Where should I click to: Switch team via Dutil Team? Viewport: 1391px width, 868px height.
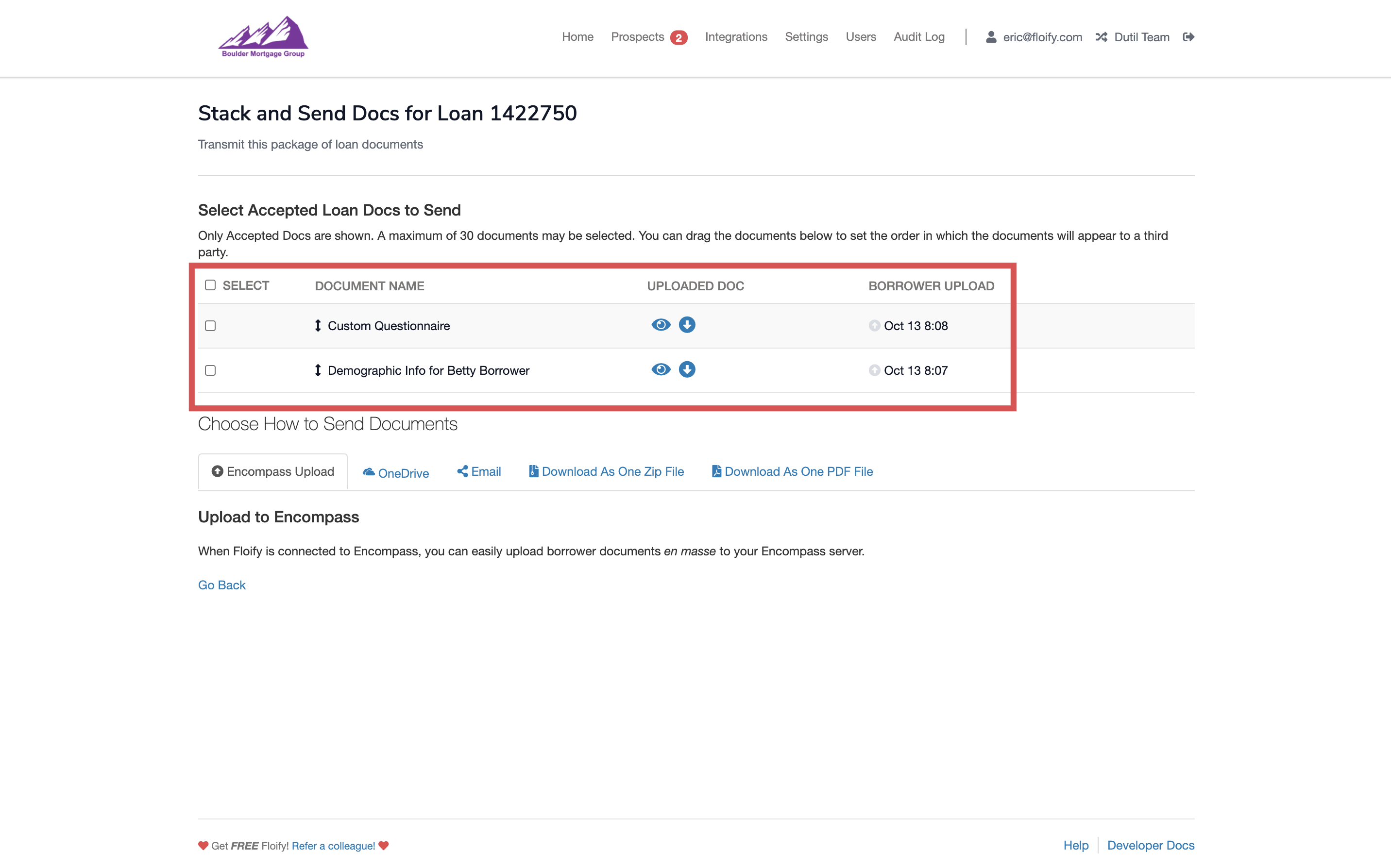[1142, 37]
